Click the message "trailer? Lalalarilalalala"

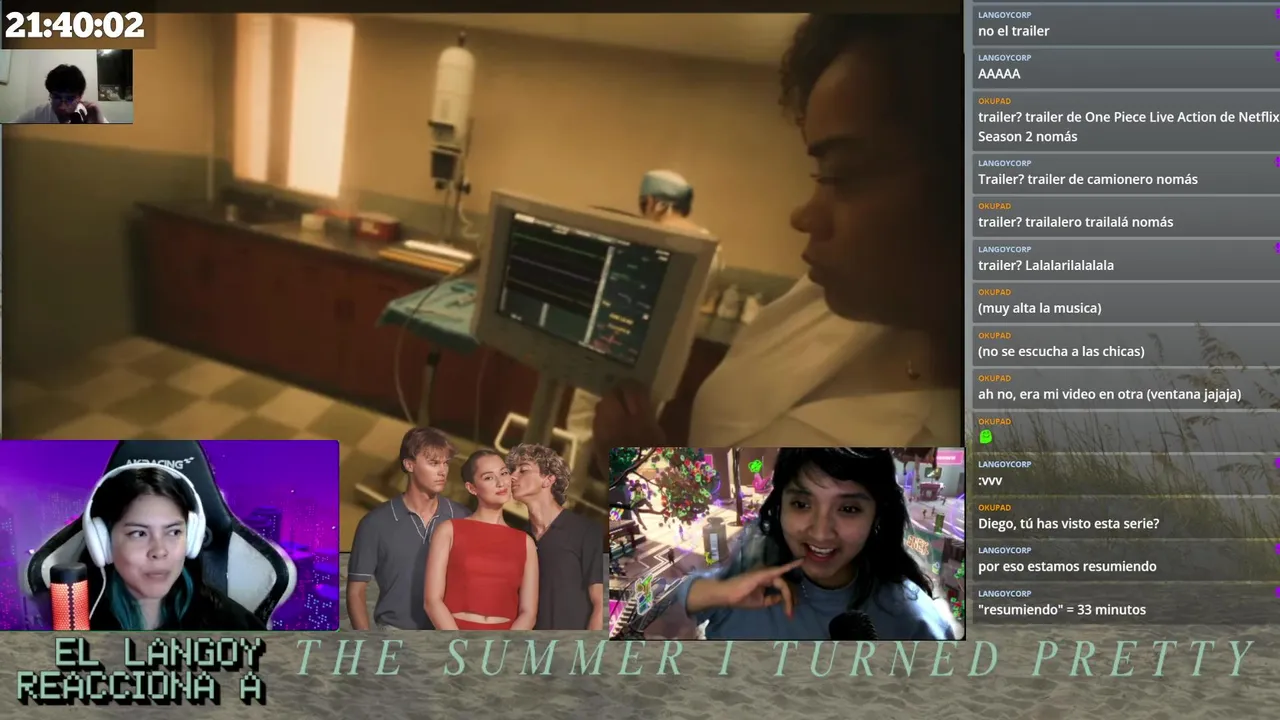click(1124, 259)
